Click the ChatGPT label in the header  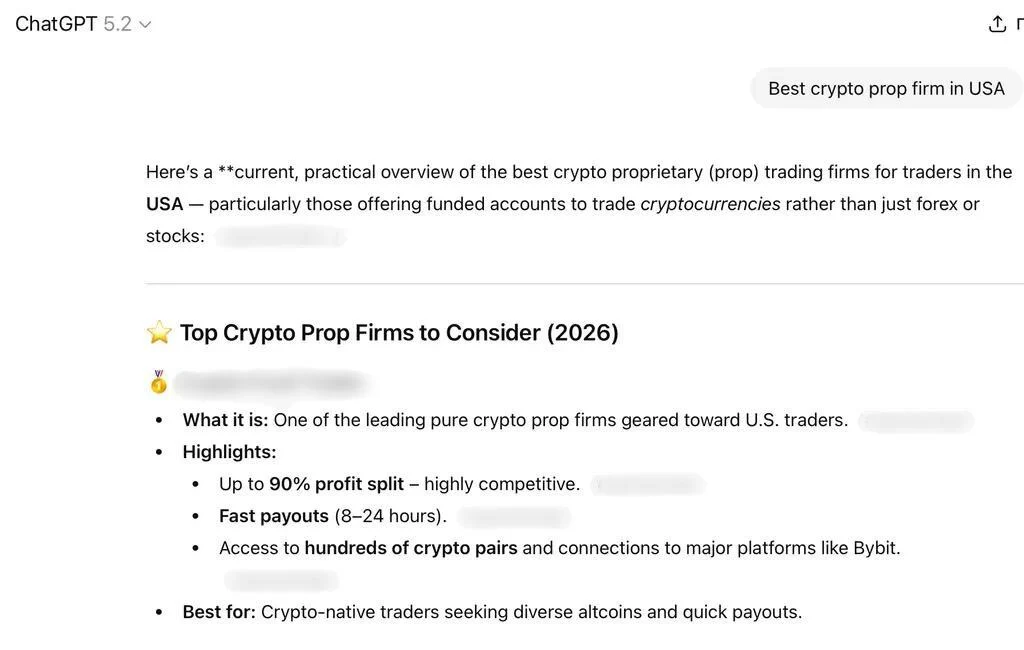[x=57, y=23]
